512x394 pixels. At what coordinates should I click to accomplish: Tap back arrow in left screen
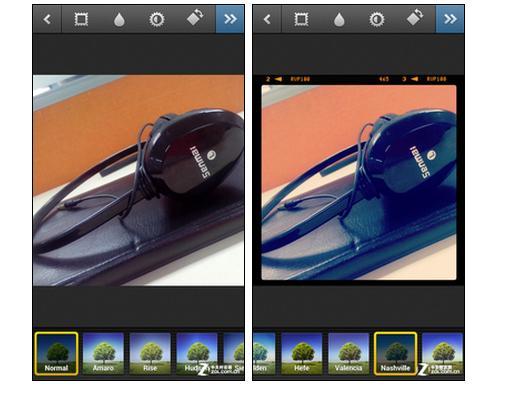click(47, 19)
